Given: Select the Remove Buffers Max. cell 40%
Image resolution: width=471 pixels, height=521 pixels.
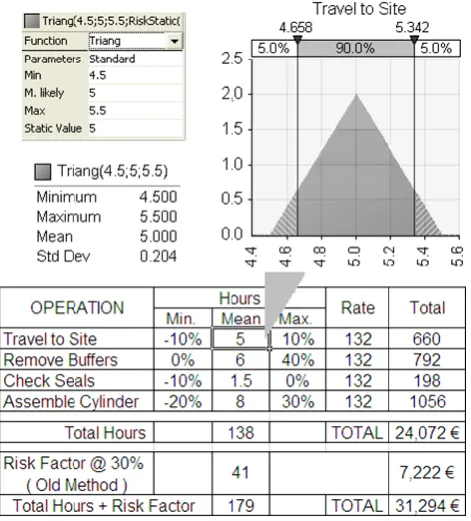Looking at the screenshot, I should 298,360.
